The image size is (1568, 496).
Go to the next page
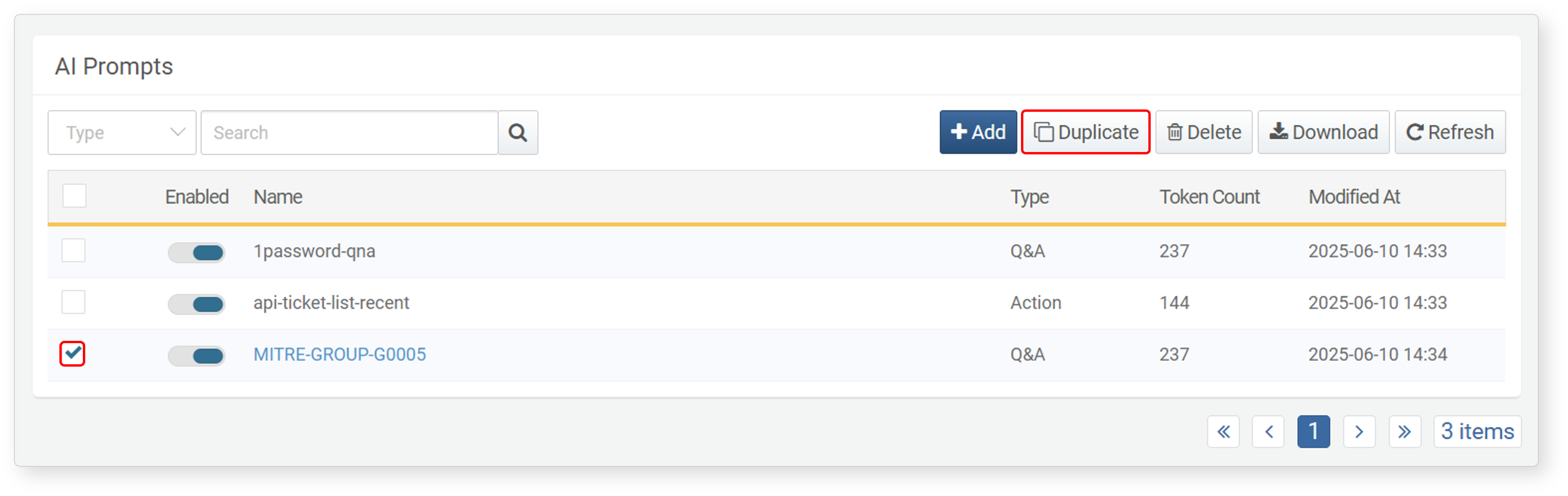(x=1359, y=432)
